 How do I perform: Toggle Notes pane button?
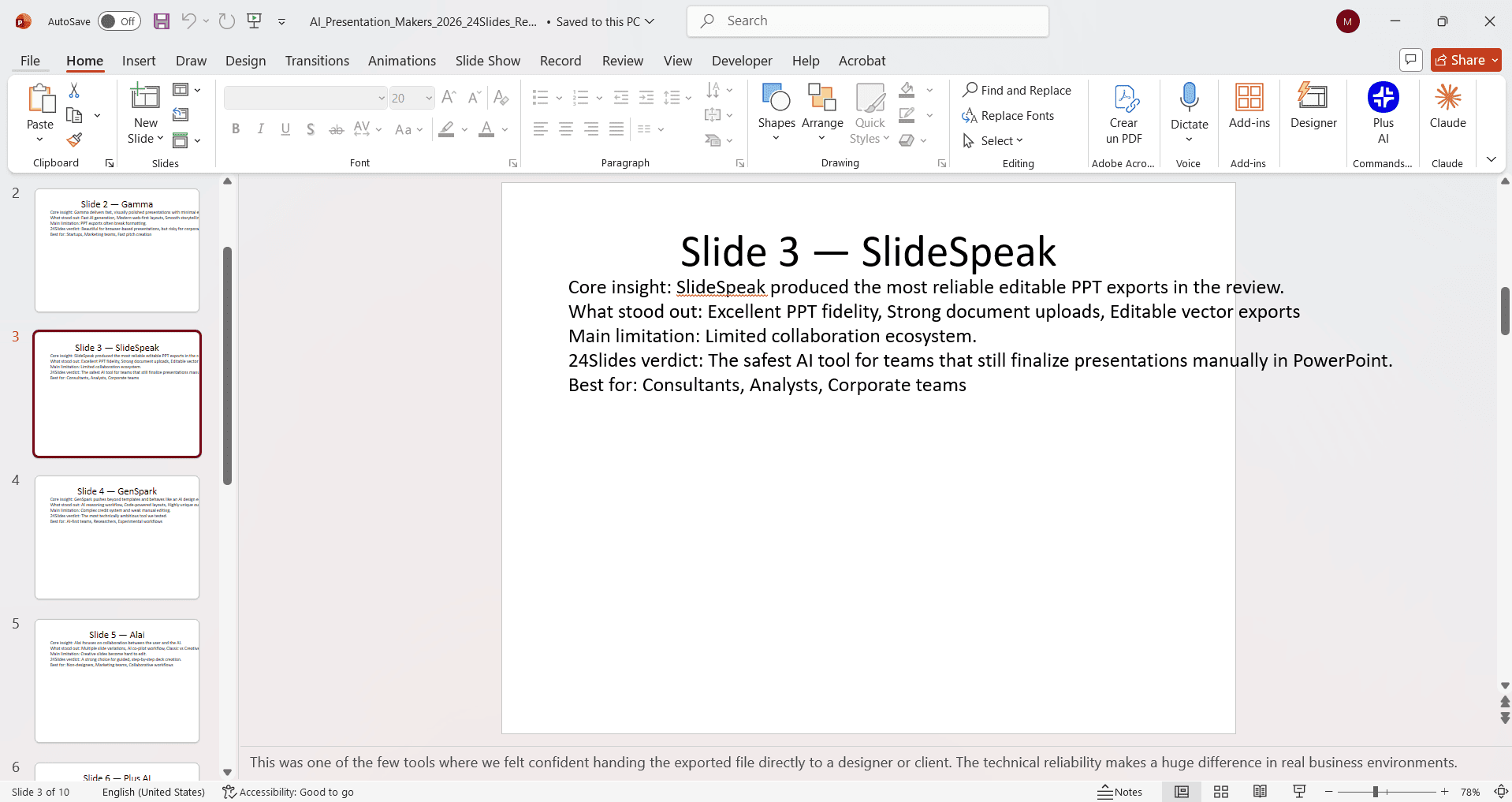coord(1120,792)
